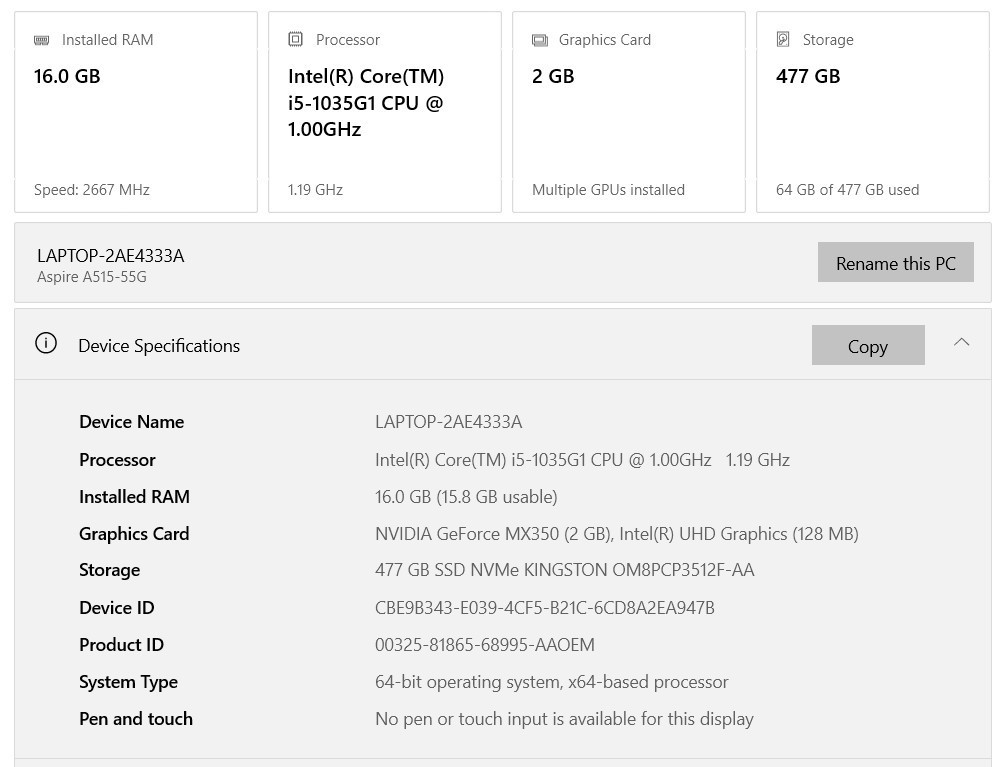Click the Device ID value text
Image resolution: width=1002 pixels, height=767 pixels.
click(x=544, y=607)
